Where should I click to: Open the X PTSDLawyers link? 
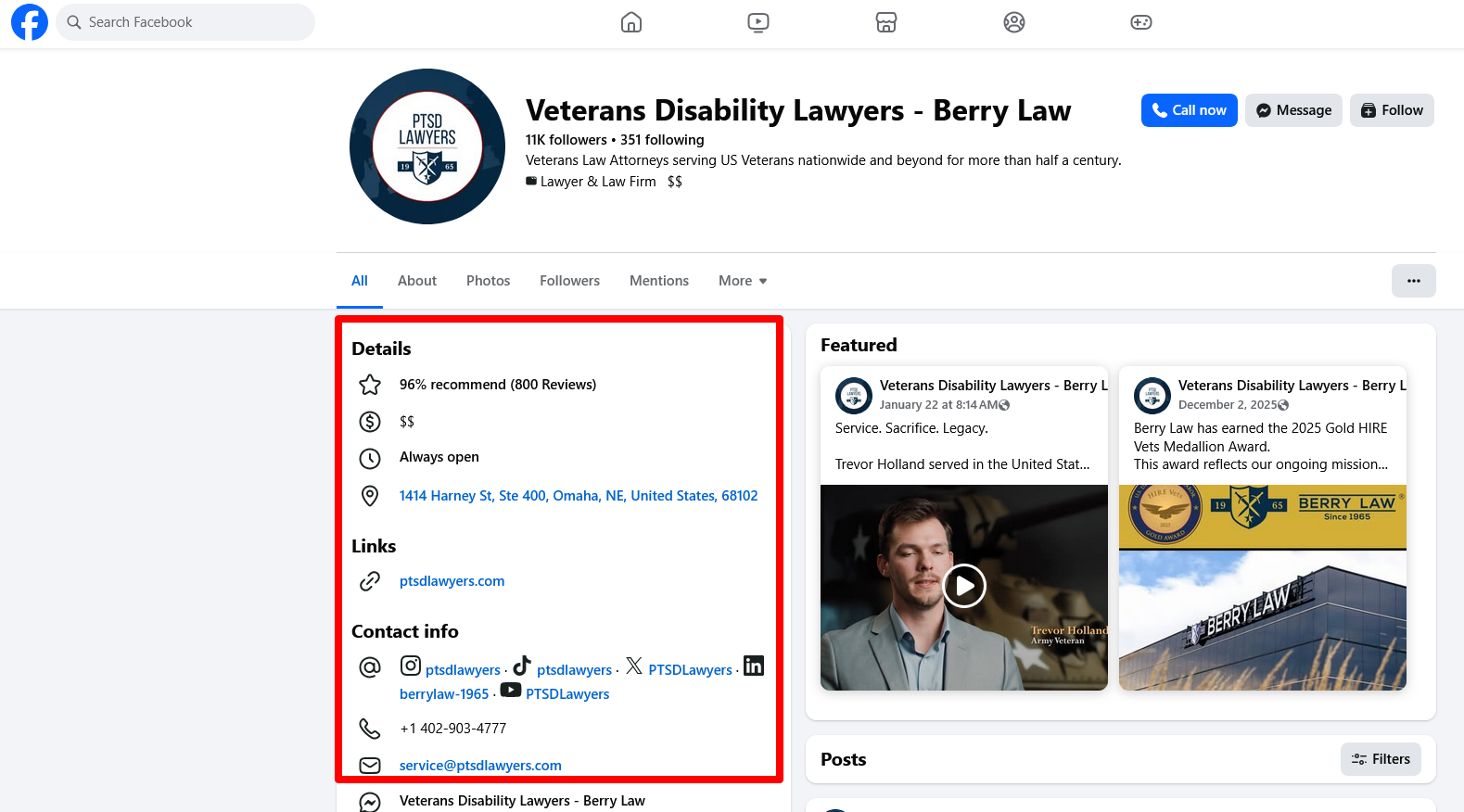[x=691, y=670]
